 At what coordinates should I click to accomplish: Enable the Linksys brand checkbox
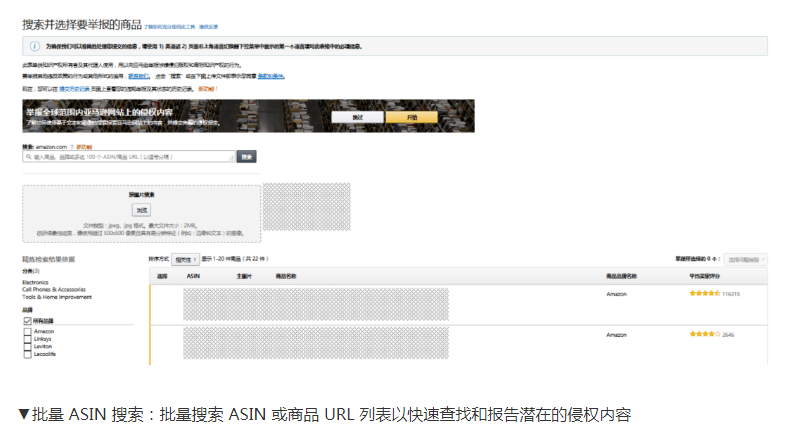(x=27, y=339)
